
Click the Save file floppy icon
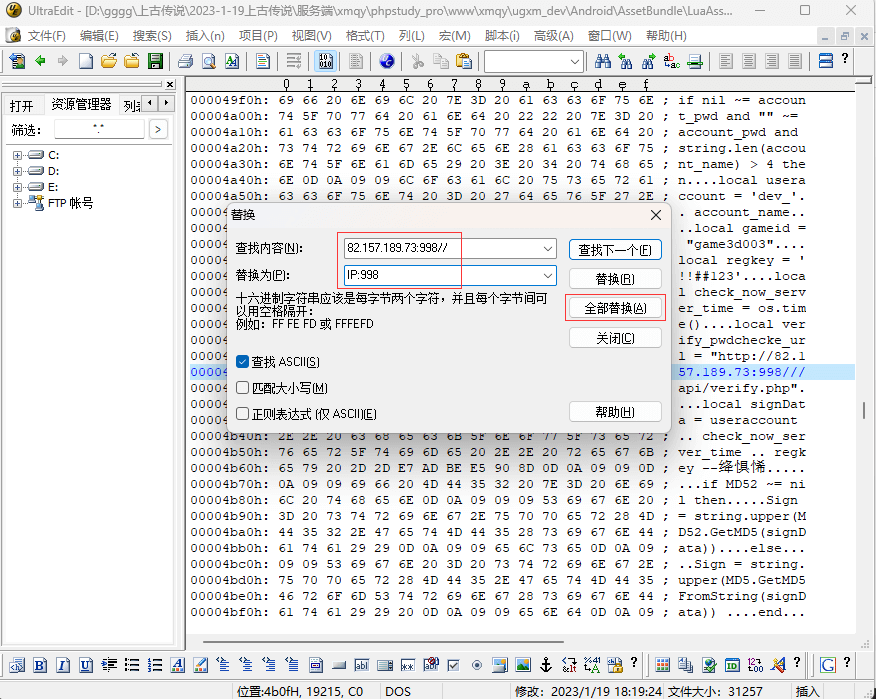click(155, 61)
